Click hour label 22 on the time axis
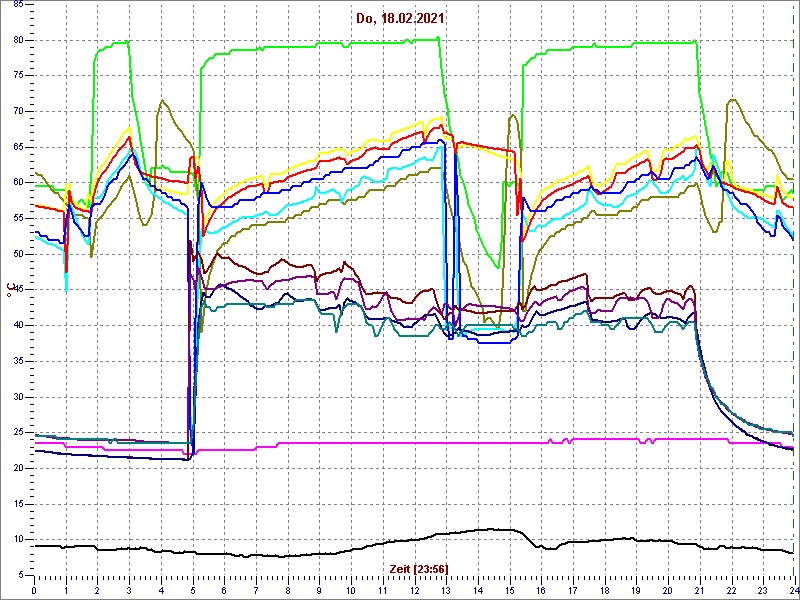The width and height of the screenshot is (800, 600). tap(732, 590)
